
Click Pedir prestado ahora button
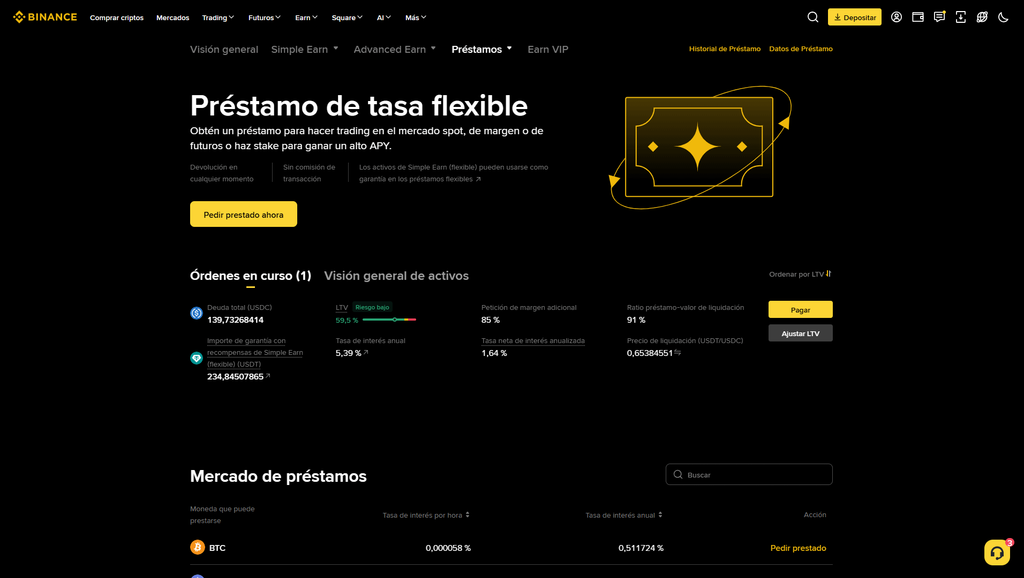[243, 214]
